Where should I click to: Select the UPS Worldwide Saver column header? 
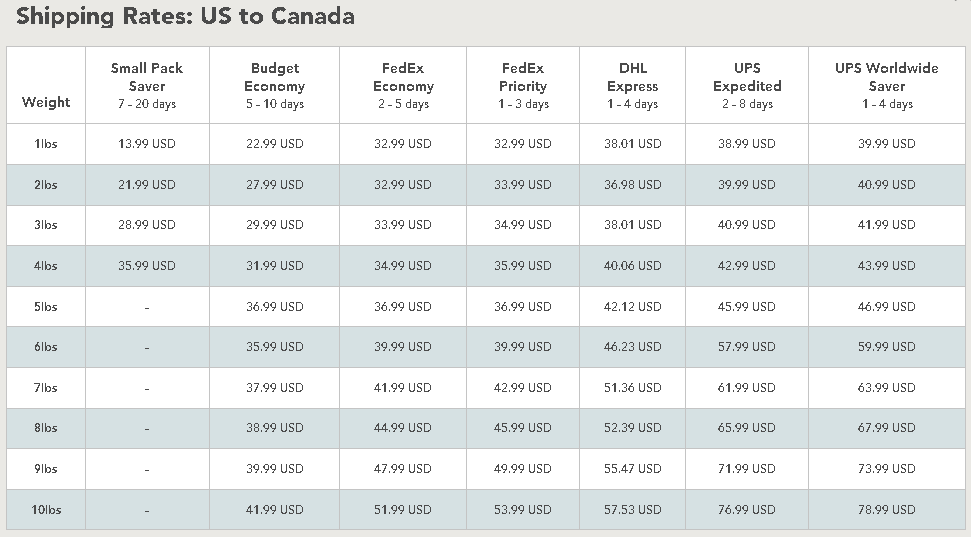(x=887, y=85)
